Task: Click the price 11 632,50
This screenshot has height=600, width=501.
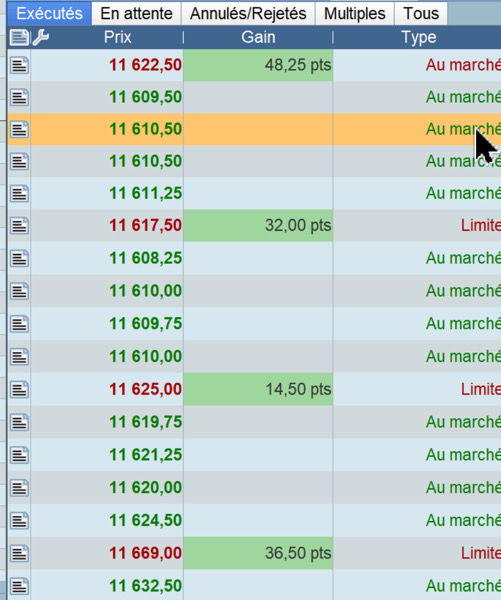Action: pos(145,586)
